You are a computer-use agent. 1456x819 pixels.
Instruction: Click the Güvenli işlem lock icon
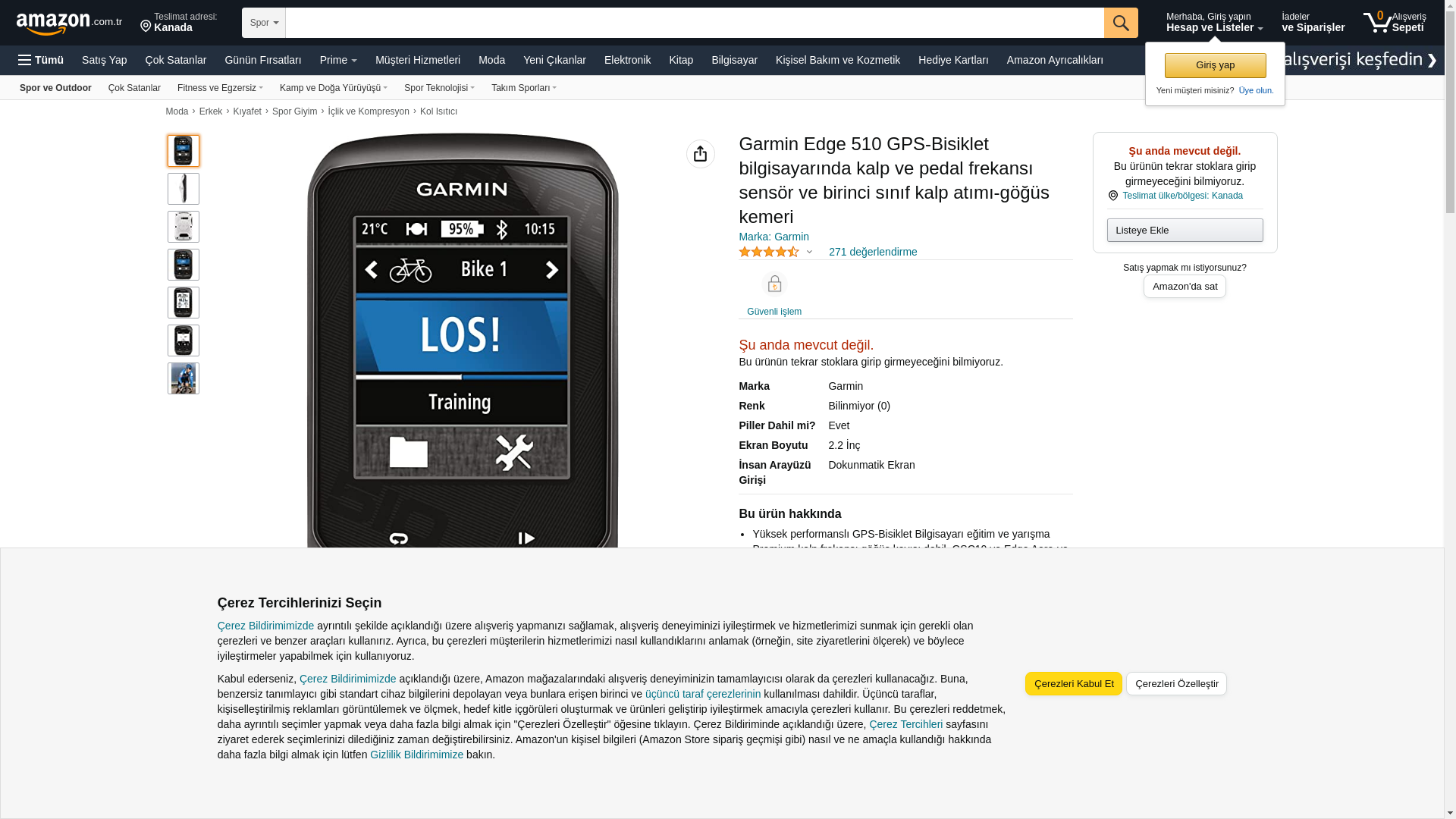point(774,284)
